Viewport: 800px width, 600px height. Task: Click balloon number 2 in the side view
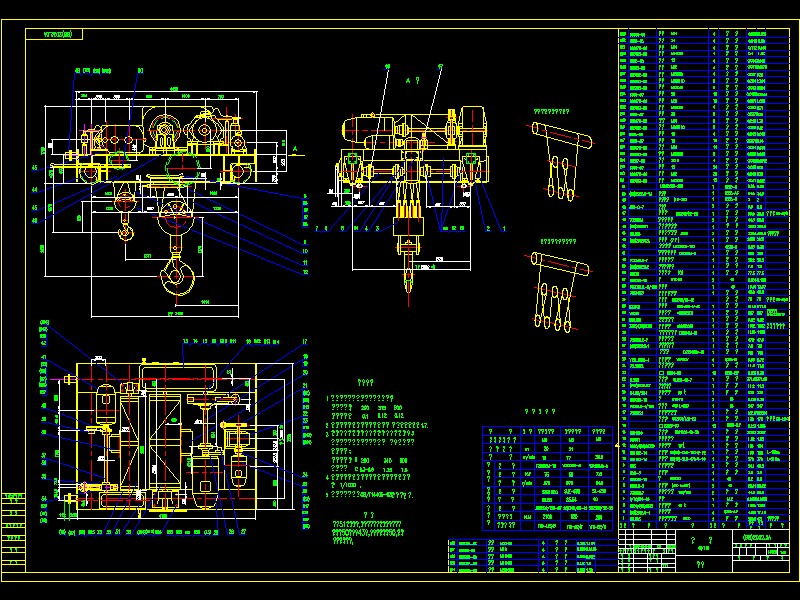tap(488, 229)
